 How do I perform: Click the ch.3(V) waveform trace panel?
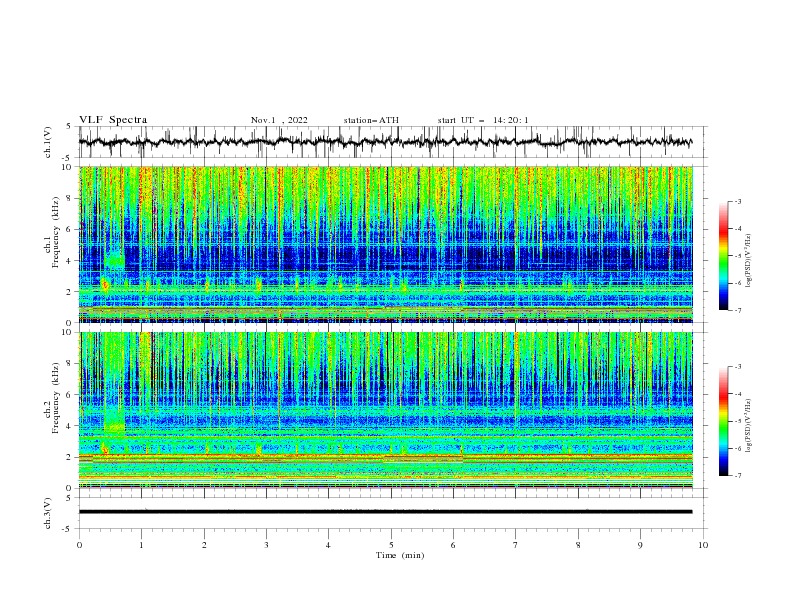click(x=393, y=513)
